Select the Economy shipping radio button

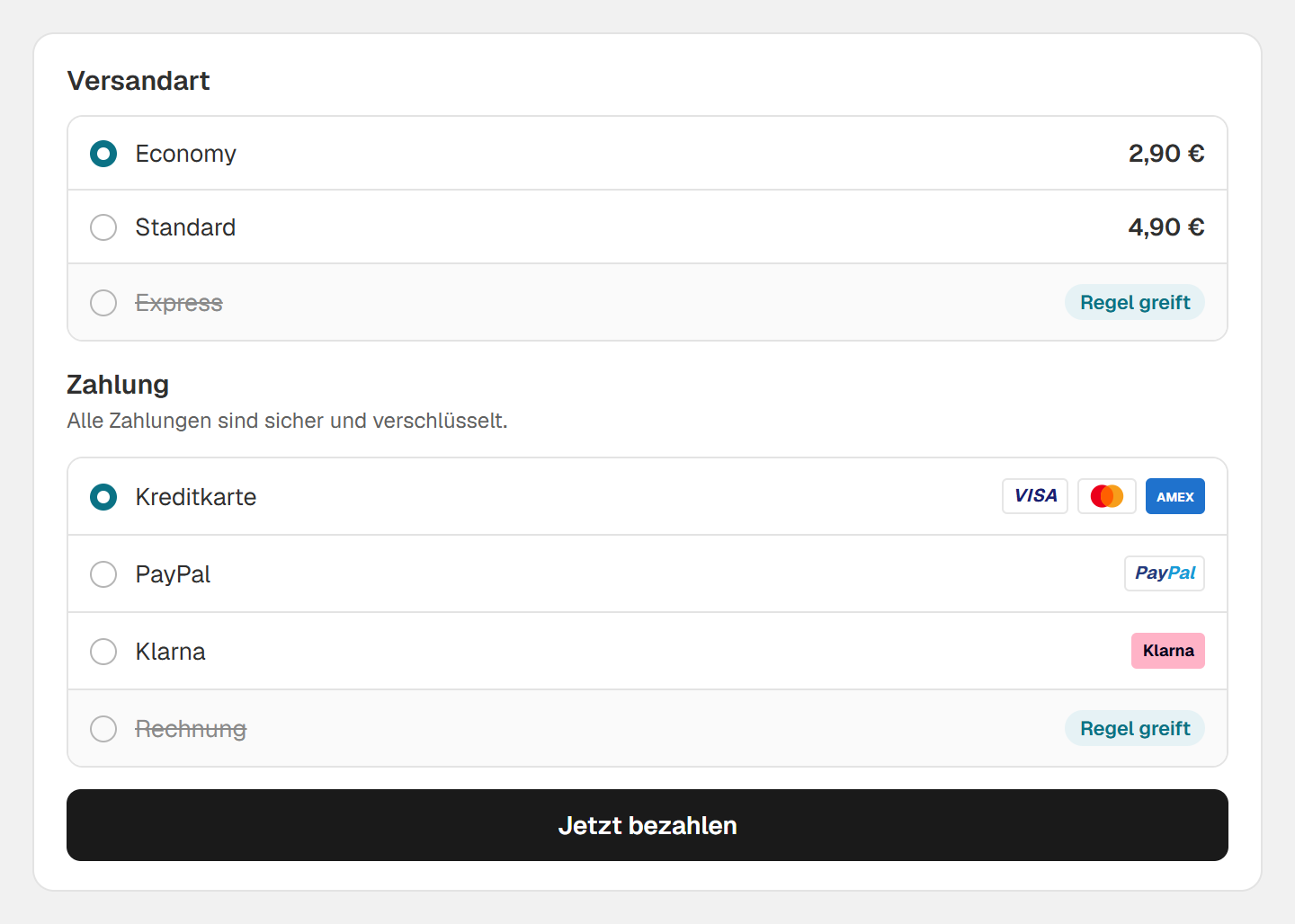[103, 154]
